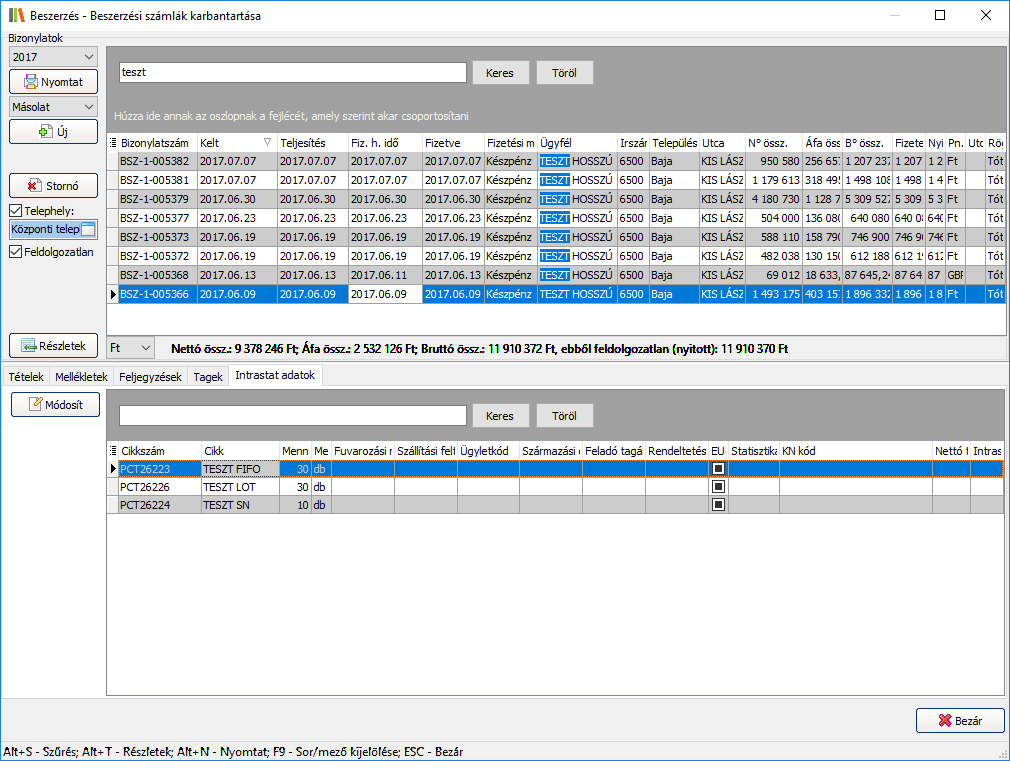Viewport: 1010px width, 761px height.
Task: Click the Részletek details icon
Action: point(30,345)
